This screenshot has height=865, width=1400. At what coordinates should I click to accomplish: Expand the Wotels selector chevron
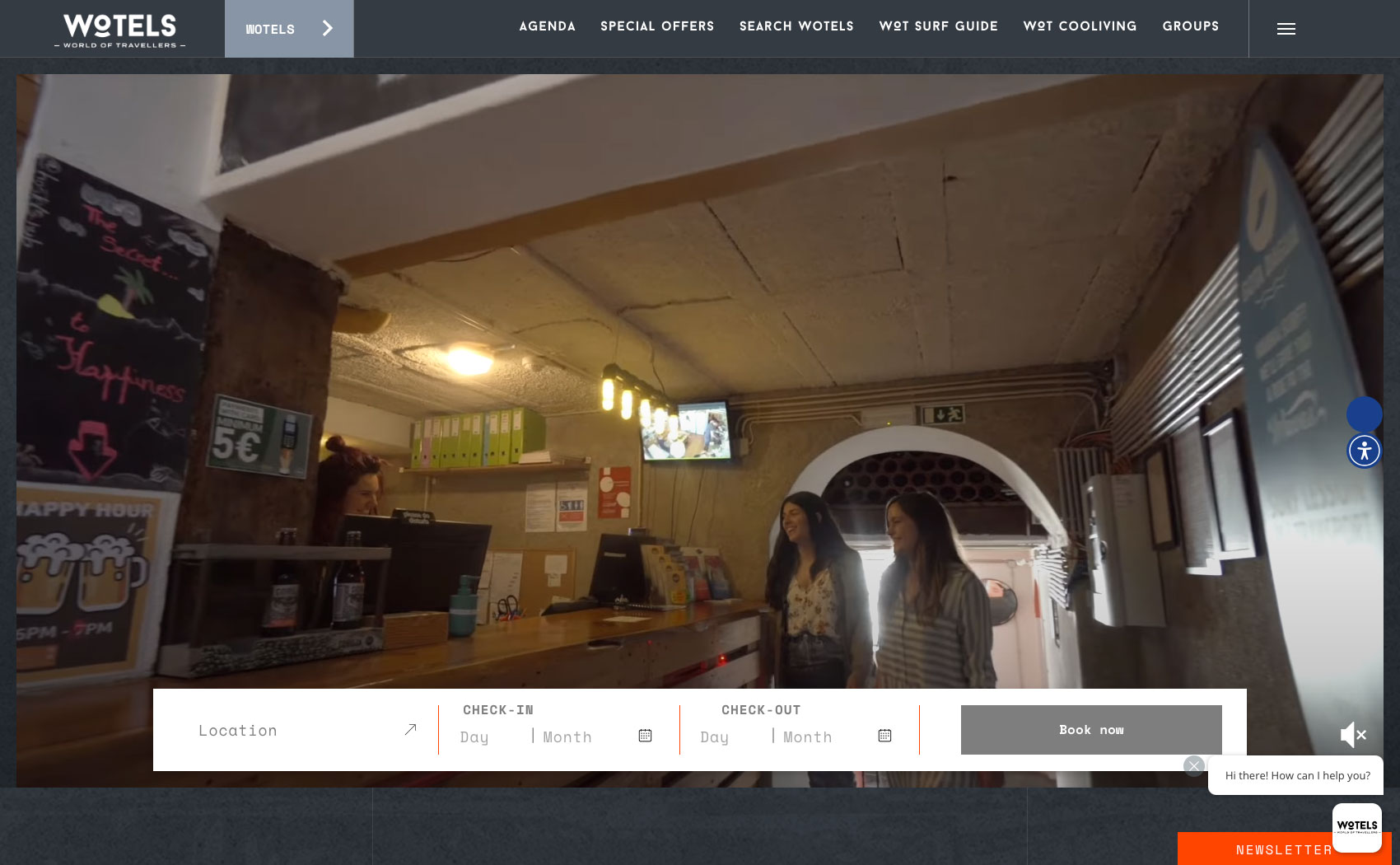[328, 29]
